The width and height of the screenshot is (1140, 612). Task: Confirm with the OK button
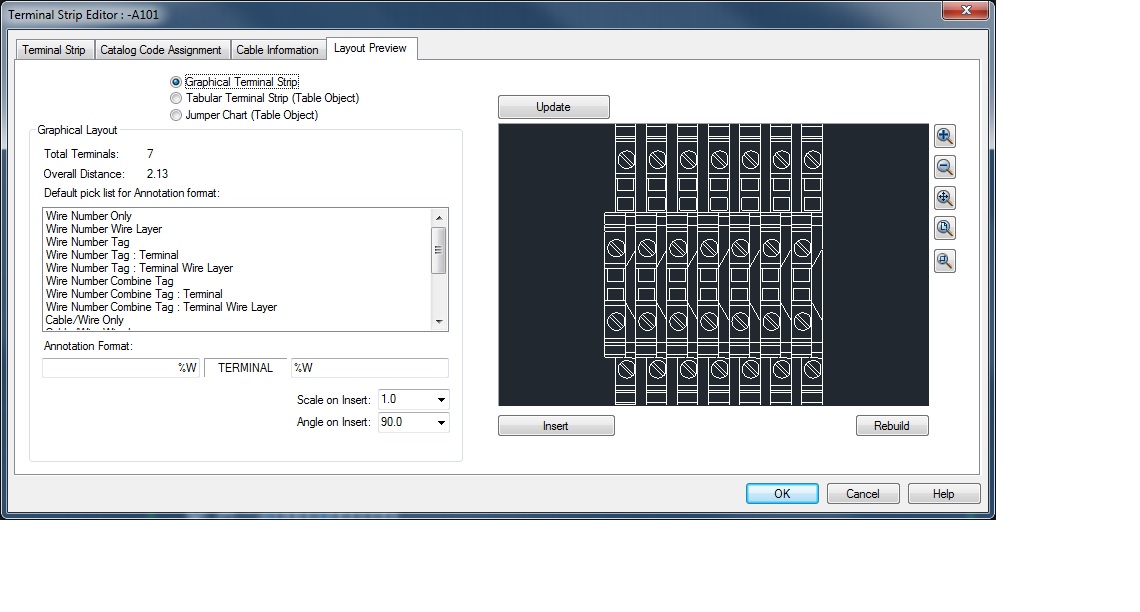tap(782, 494)
